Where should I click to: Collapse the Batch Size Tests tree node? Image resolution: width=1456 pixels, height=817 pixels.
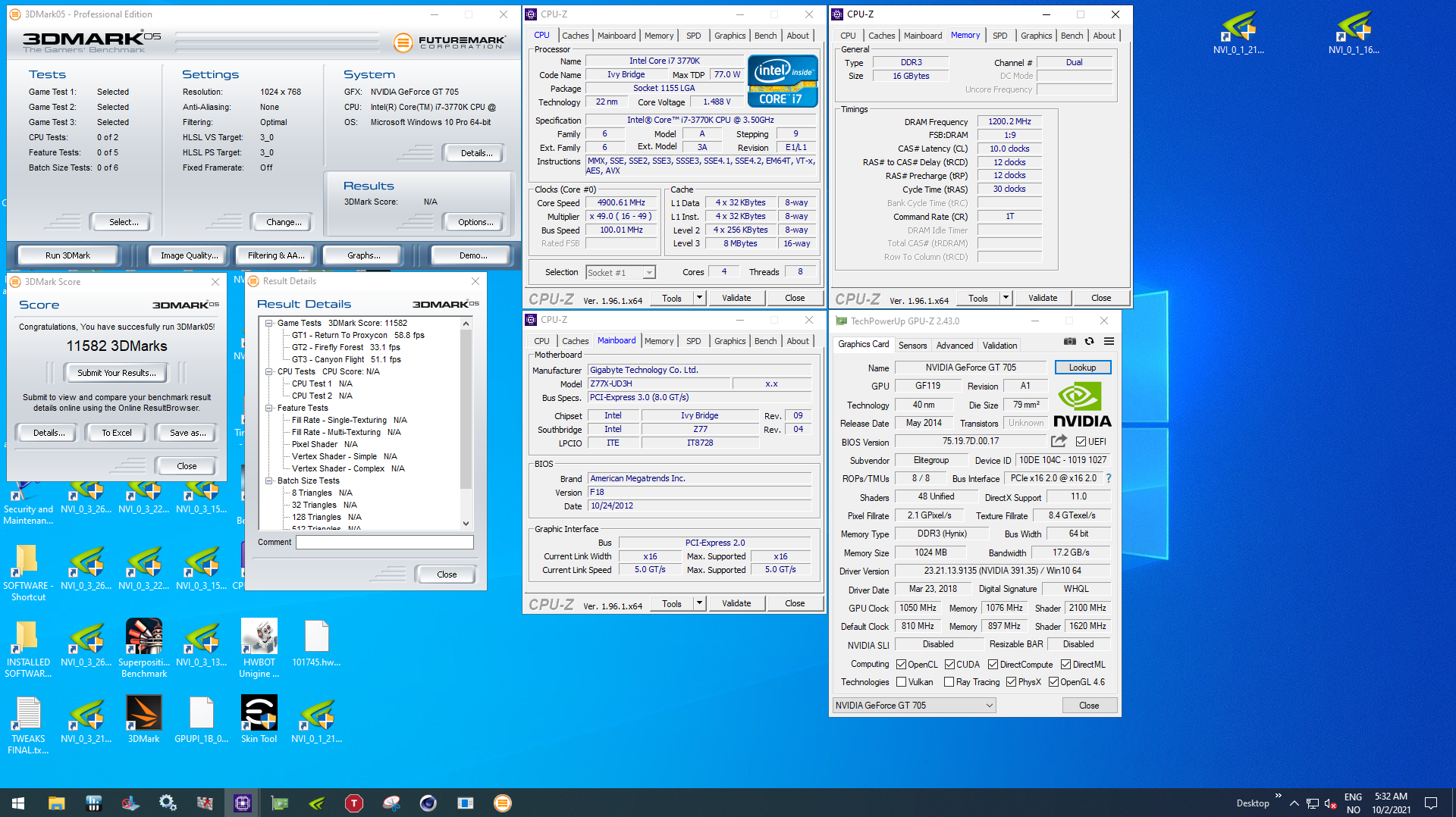[269, 480]
